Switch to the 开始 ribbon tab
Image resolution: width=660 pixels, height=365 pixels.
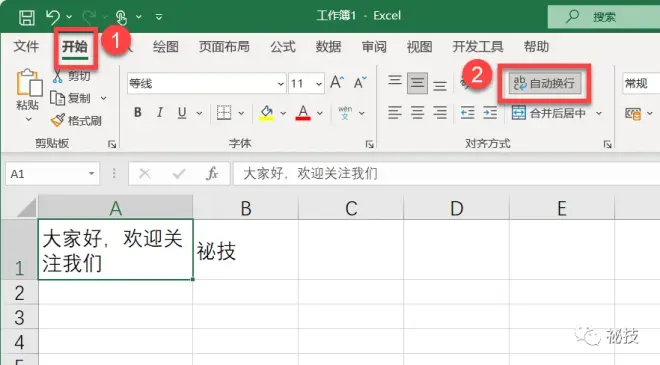coord(75,47)
